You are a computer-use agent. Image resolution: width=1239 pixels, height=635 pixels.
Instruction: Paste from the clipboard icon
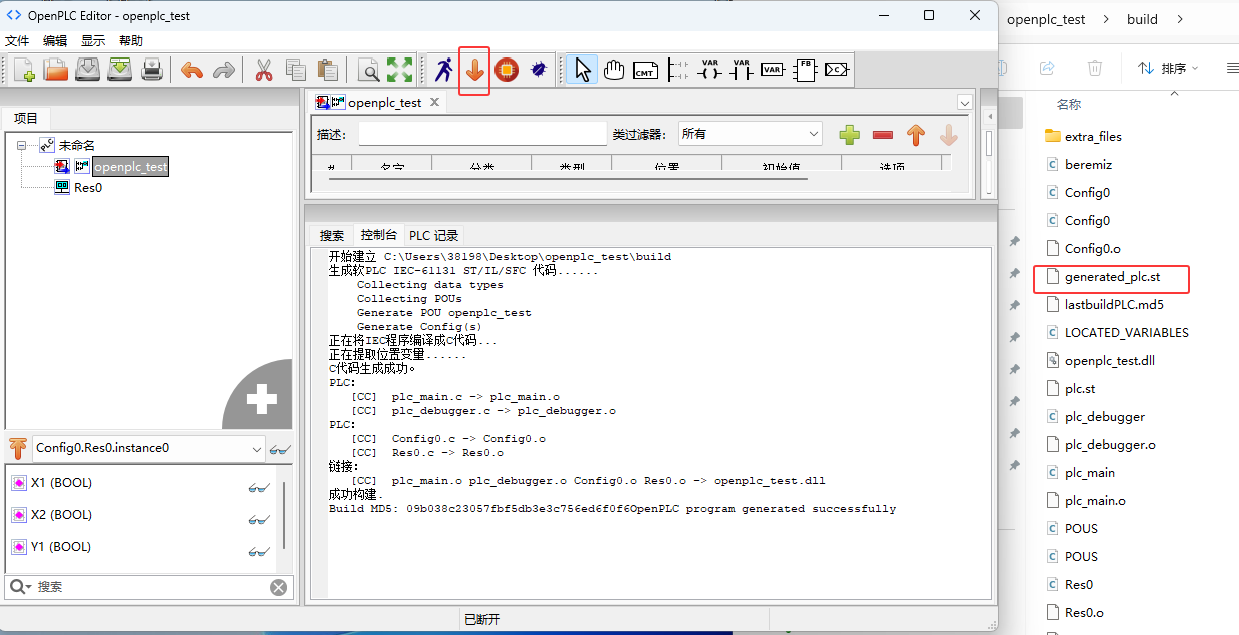click(327, 69)
